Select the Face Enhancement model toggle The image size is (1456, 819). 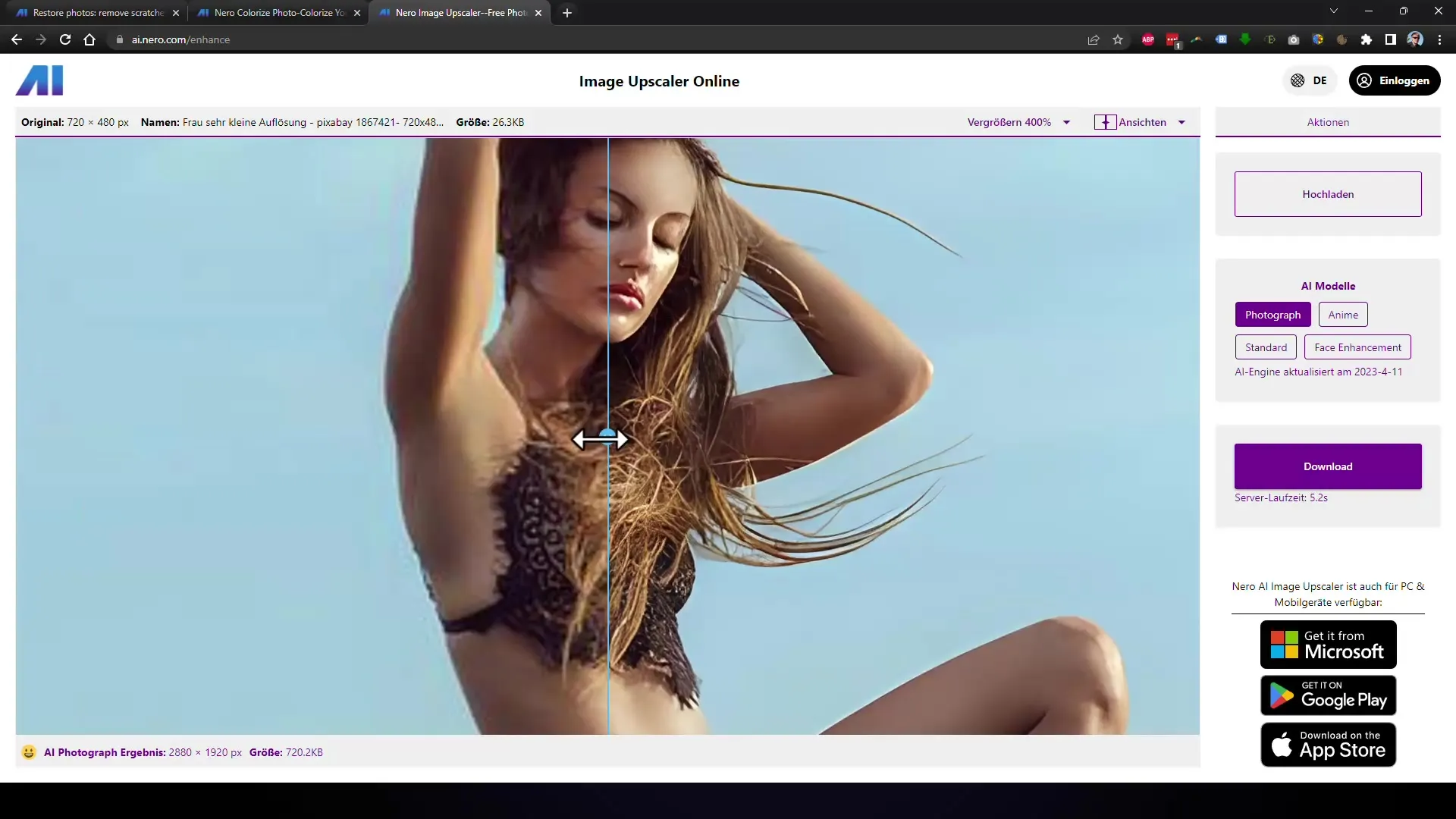click(1358, 346)
